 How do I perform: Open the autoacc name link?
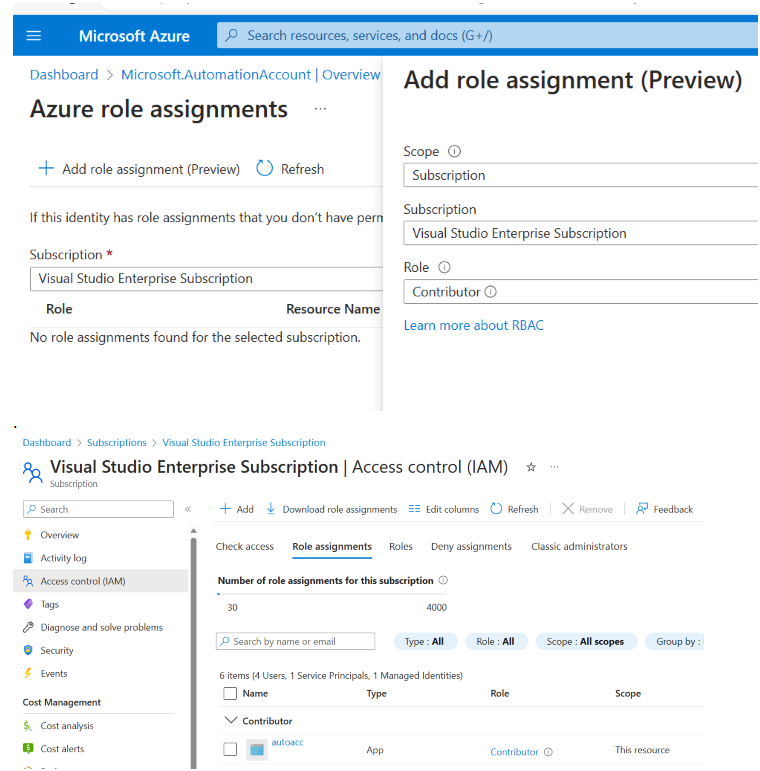(288, 742)
